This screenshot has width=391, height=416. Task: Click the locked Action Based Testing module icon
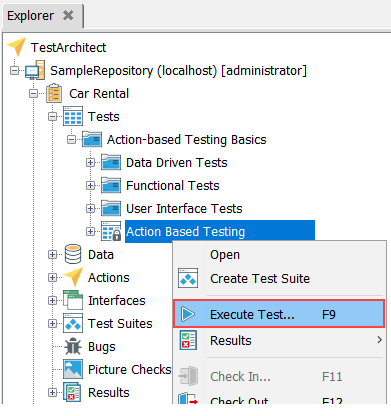pos(111,231)
